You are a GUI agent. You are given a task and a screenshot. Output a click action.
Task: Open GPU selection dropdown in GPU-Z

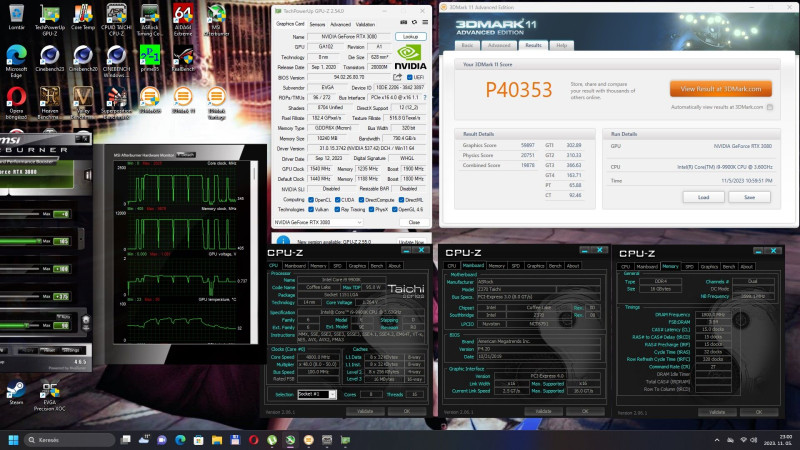pyautogui.click(x=318, y=222)
